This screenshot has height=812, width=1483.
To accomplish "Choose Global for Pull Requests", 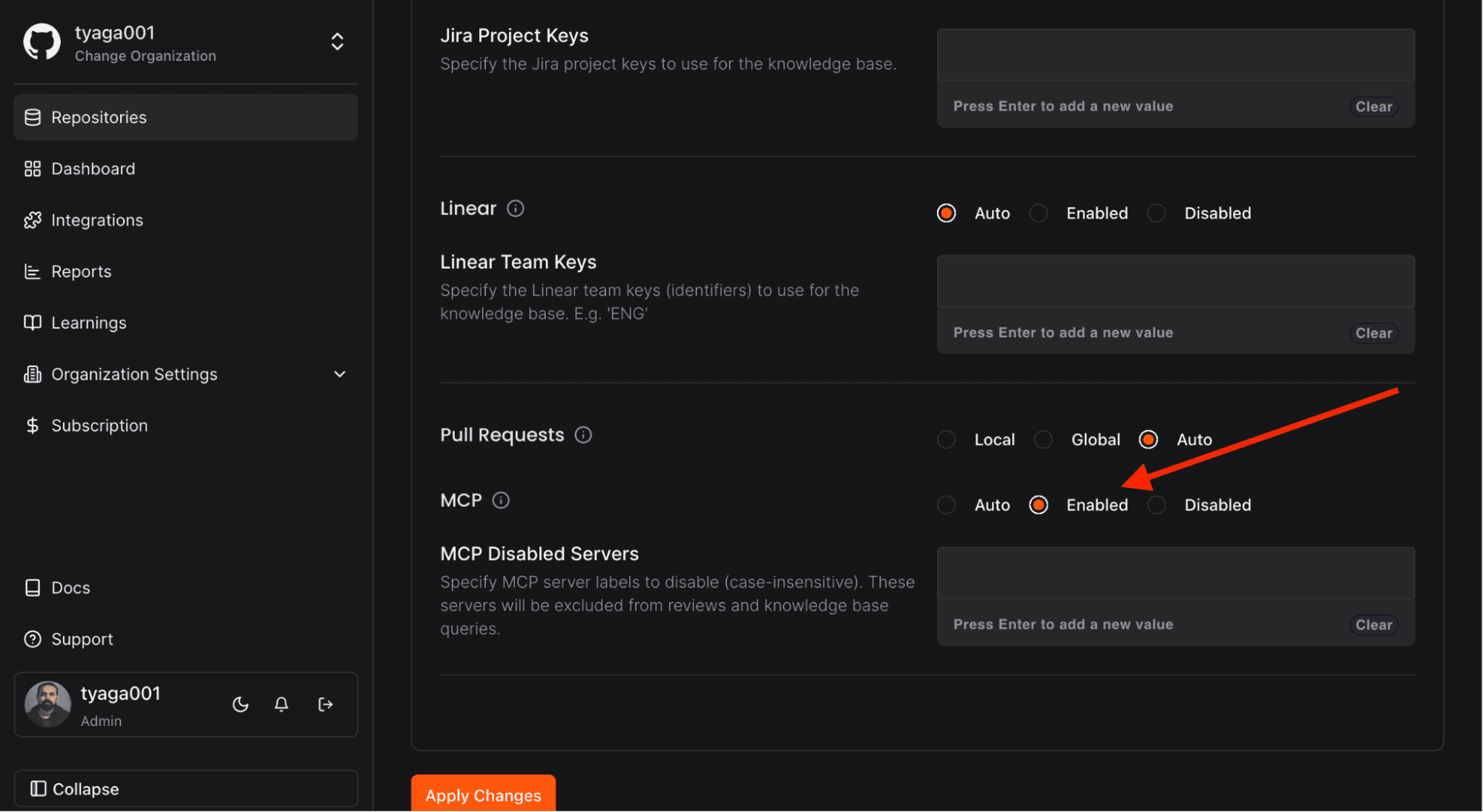I will [1043, 440].
